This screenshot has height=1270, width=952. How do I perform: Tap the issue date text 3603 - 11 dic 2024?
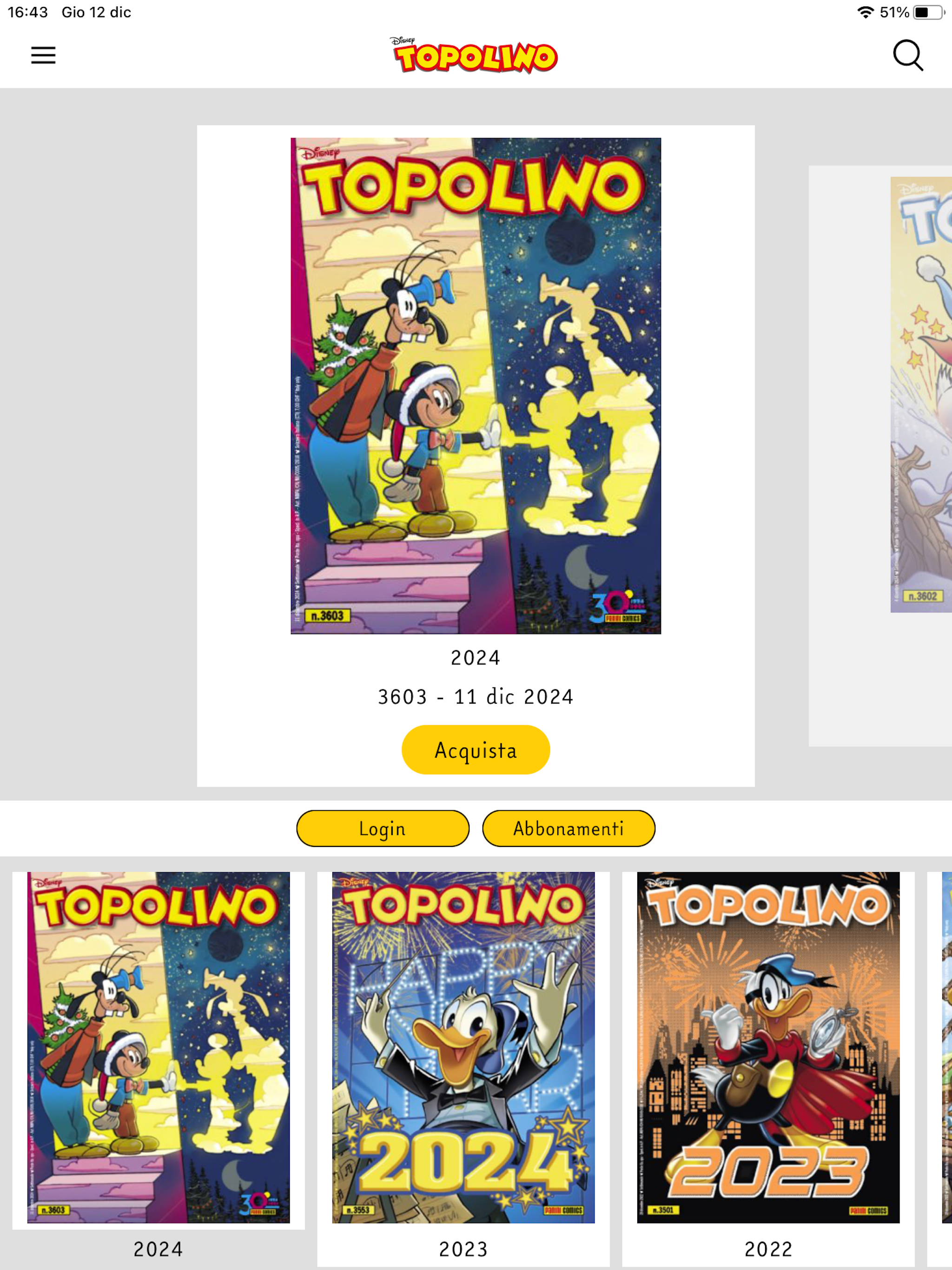click(x=476, y=696)
